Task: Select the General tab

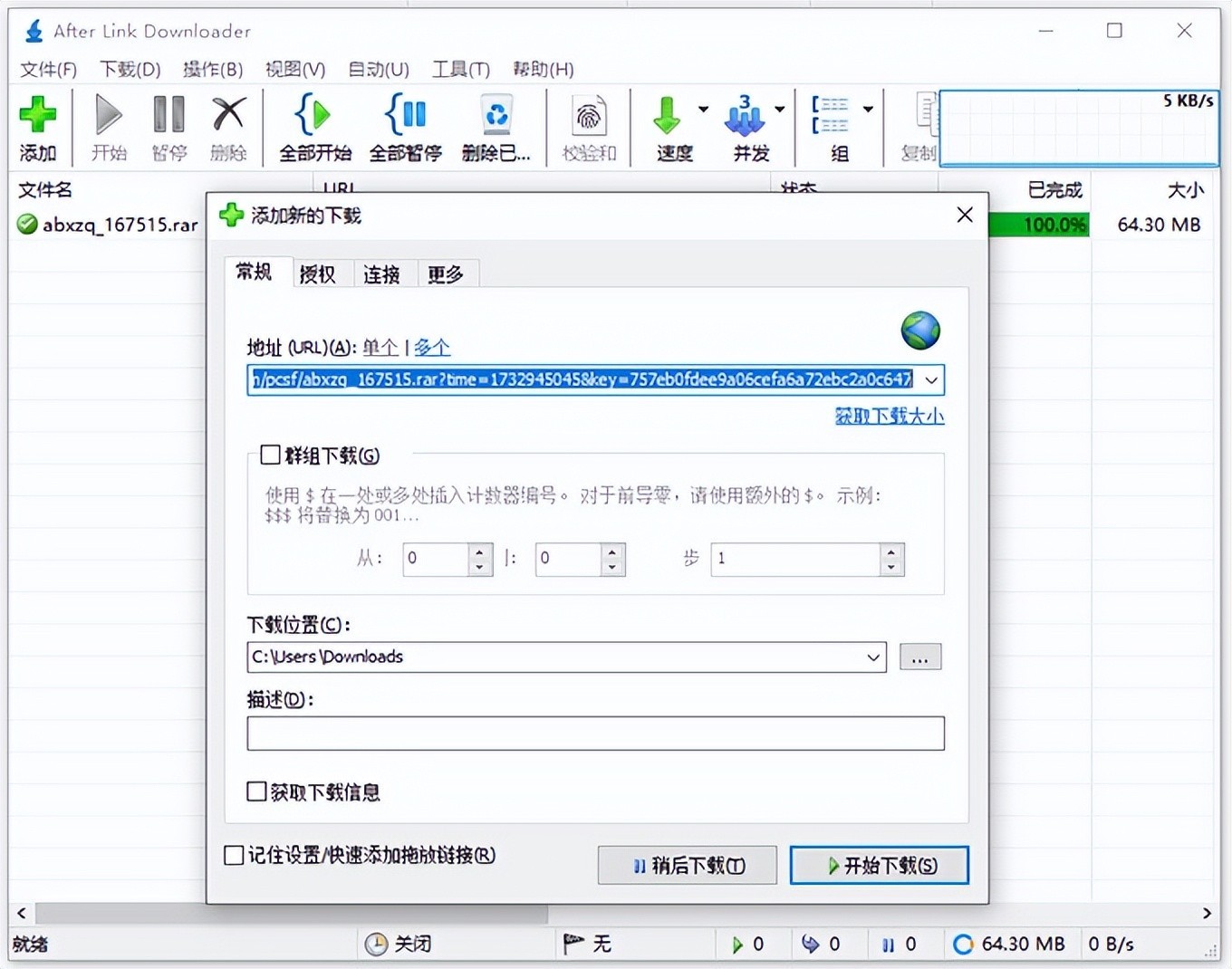Action: (255, 272)
